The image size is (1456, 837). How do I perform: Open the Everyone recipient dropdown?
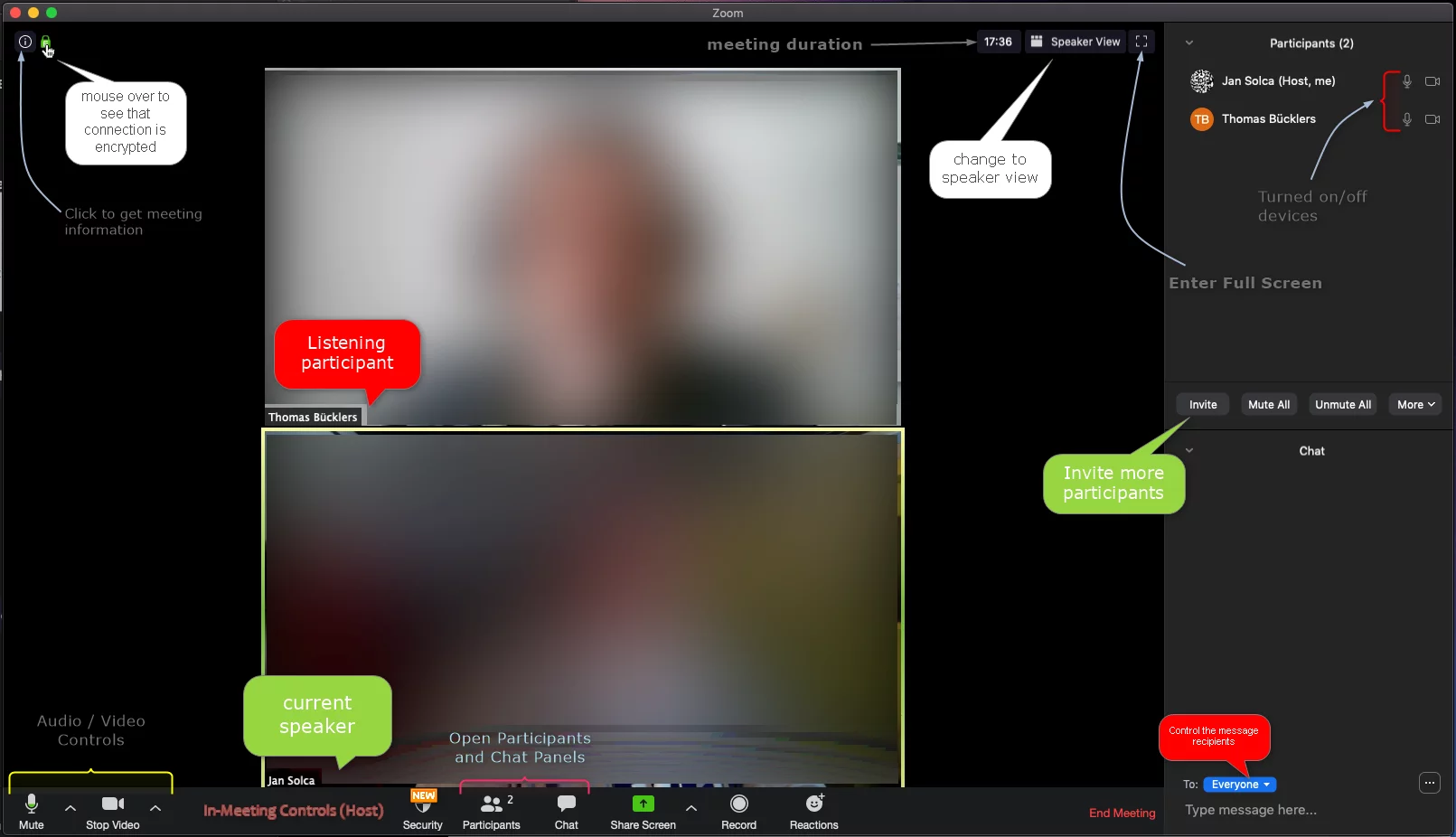[1239, 785]
